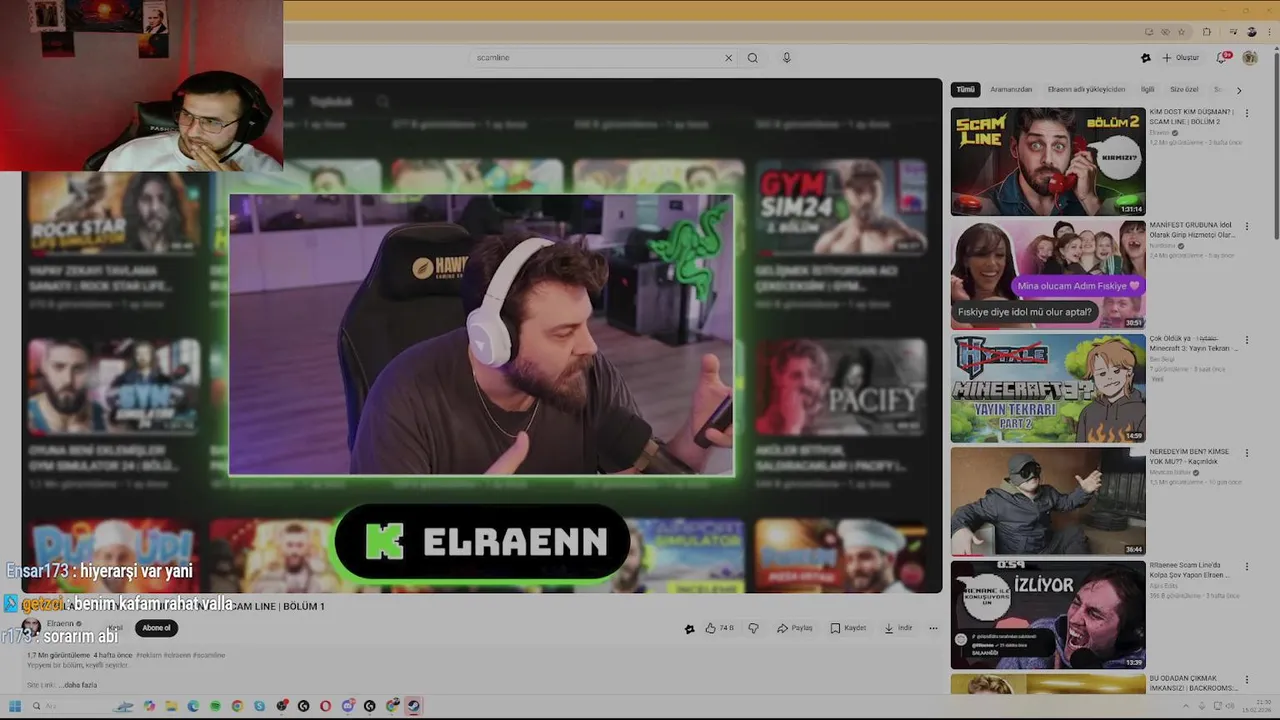Open the YouTube account avatar menu

point(1250,58)
